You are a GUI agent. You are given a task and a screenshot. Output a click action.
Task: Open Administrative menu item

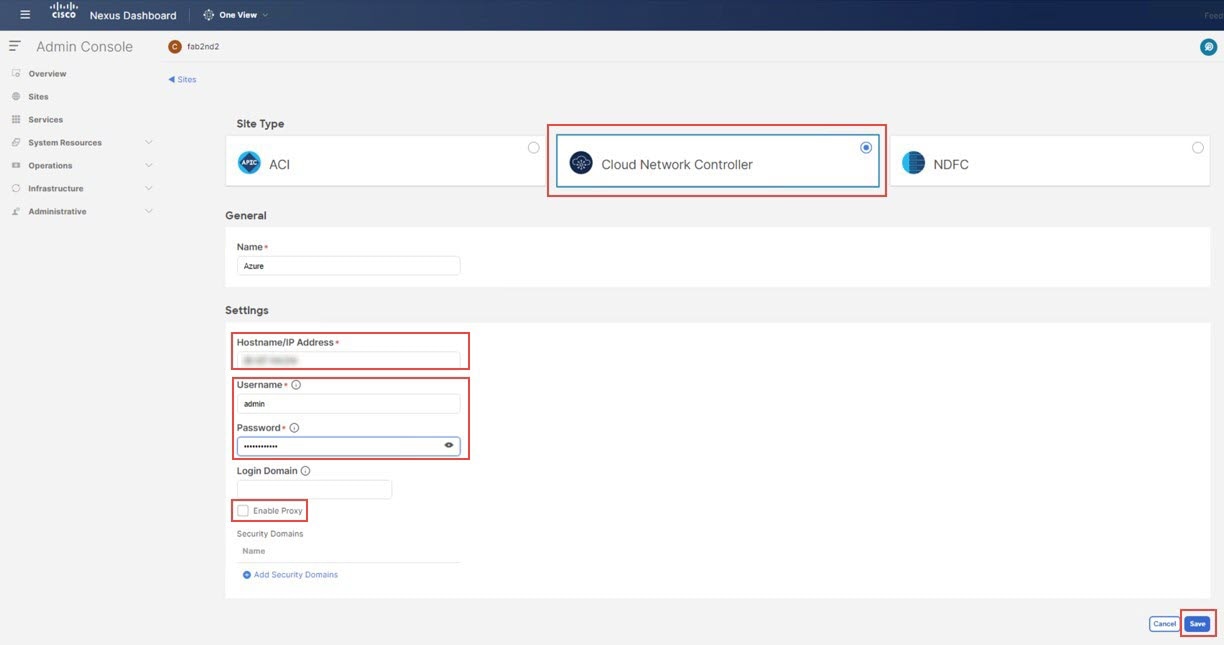pyautogui.click(x=57, y=212)
